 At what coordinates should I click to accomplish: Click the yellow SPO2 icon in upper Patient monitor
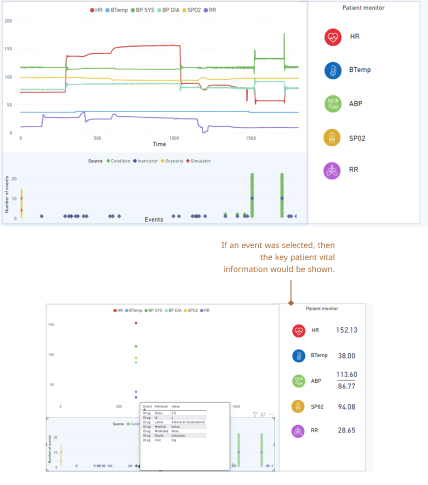[332, 138]
